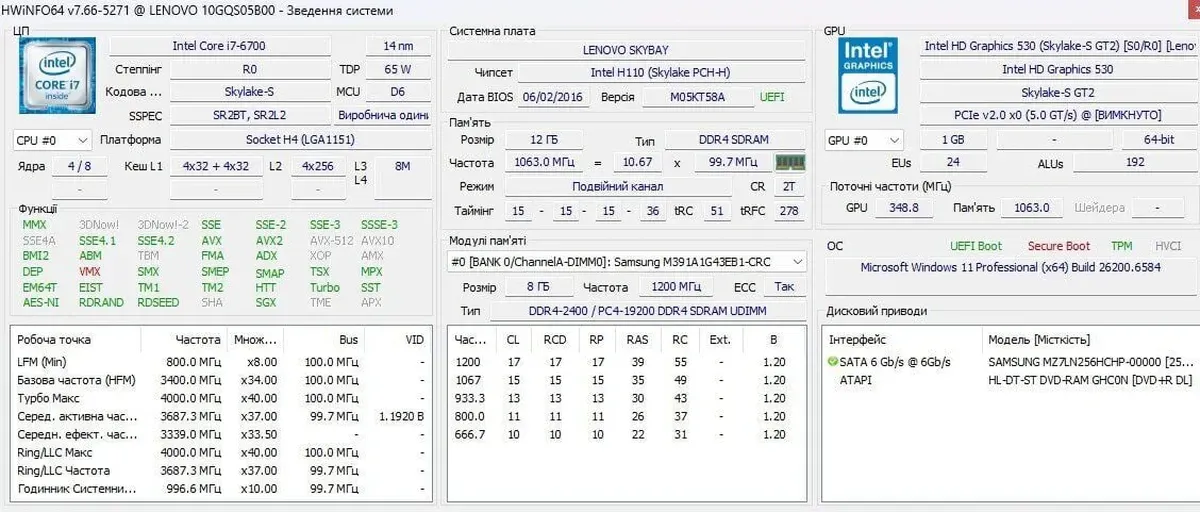Click the UEFI Boot status indicator
The height and width of the screenshot is (512, 1200).
click(975, 246)
